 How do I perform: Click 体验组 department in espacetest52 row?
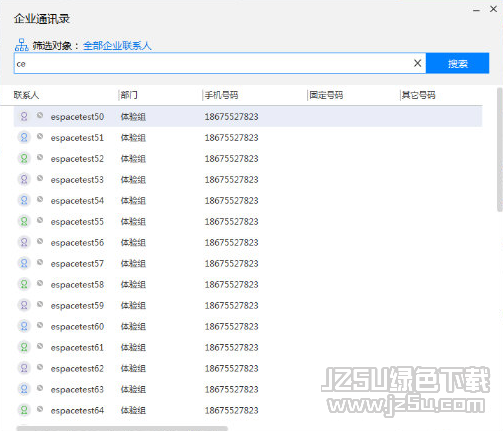[133, 159]
